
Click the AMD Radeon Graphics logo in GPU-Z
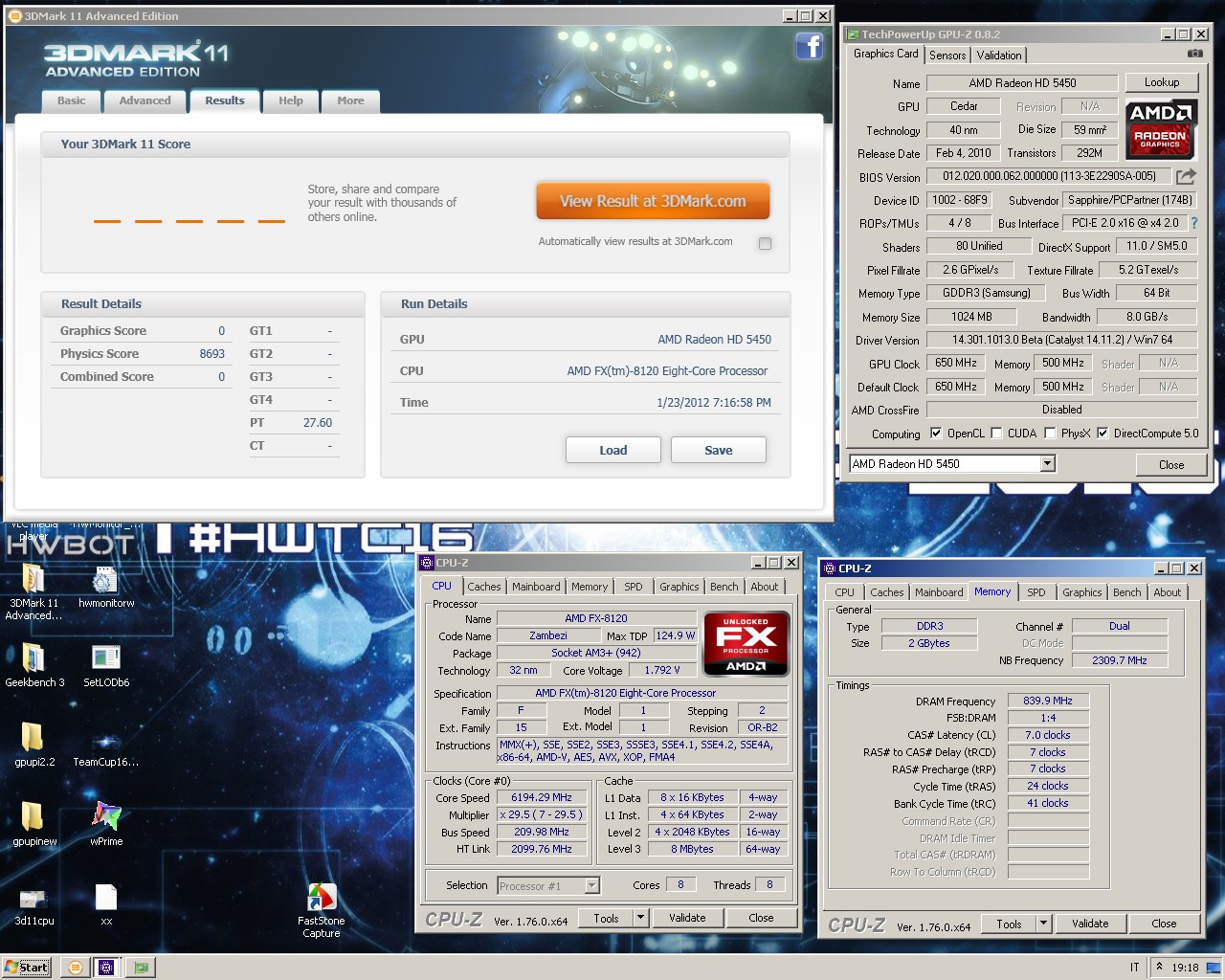[x=1161, y=127]
